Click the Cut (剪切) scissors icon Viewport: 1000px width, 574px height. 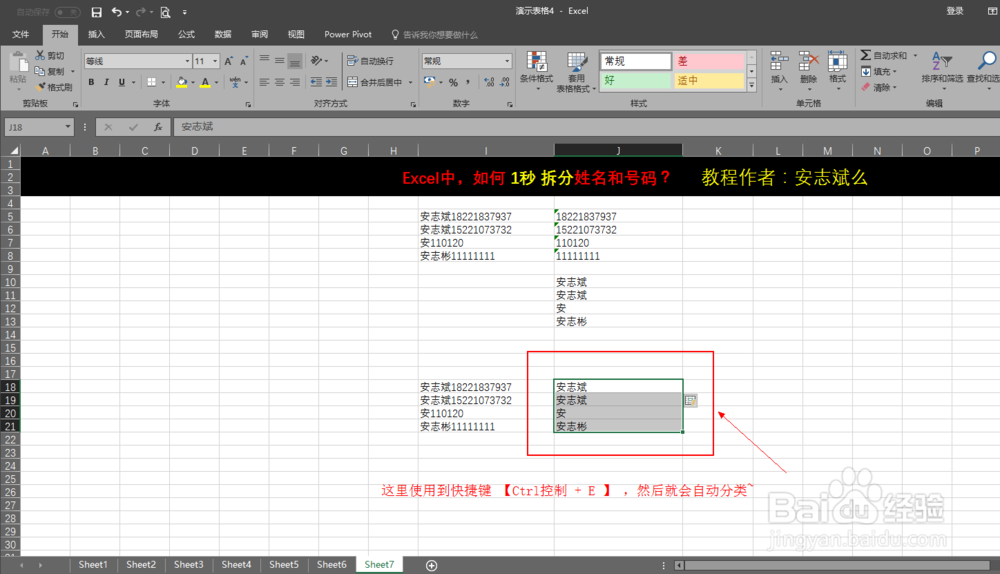click(x=40, y=55)
